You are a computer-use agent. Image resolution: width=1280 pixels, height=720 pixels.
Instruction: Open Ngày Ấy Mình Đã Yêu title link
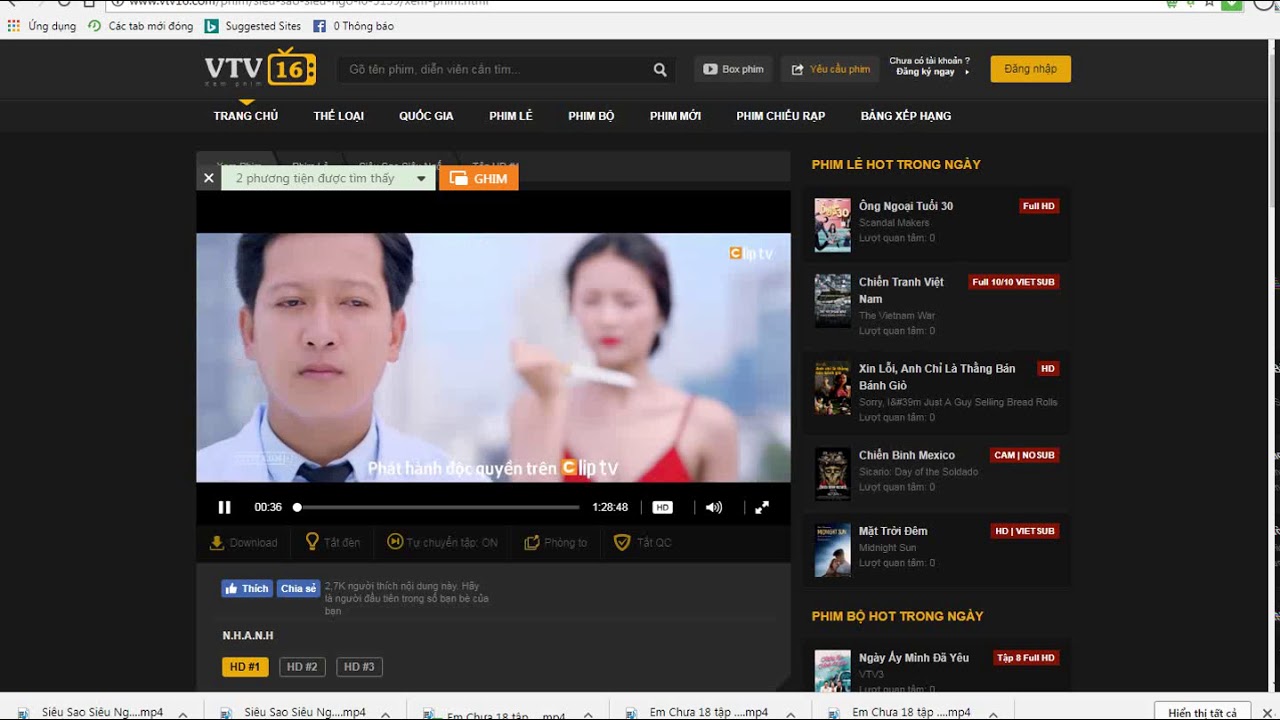point(914,658)
